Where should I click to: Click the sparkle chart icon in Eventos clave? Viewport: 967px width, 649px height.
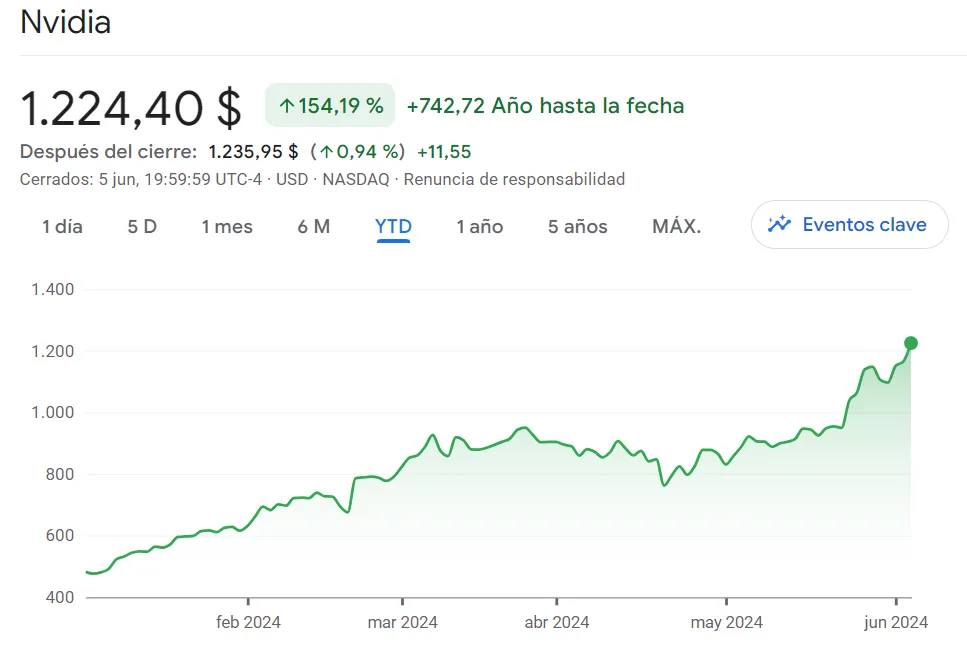click(779, 225)
